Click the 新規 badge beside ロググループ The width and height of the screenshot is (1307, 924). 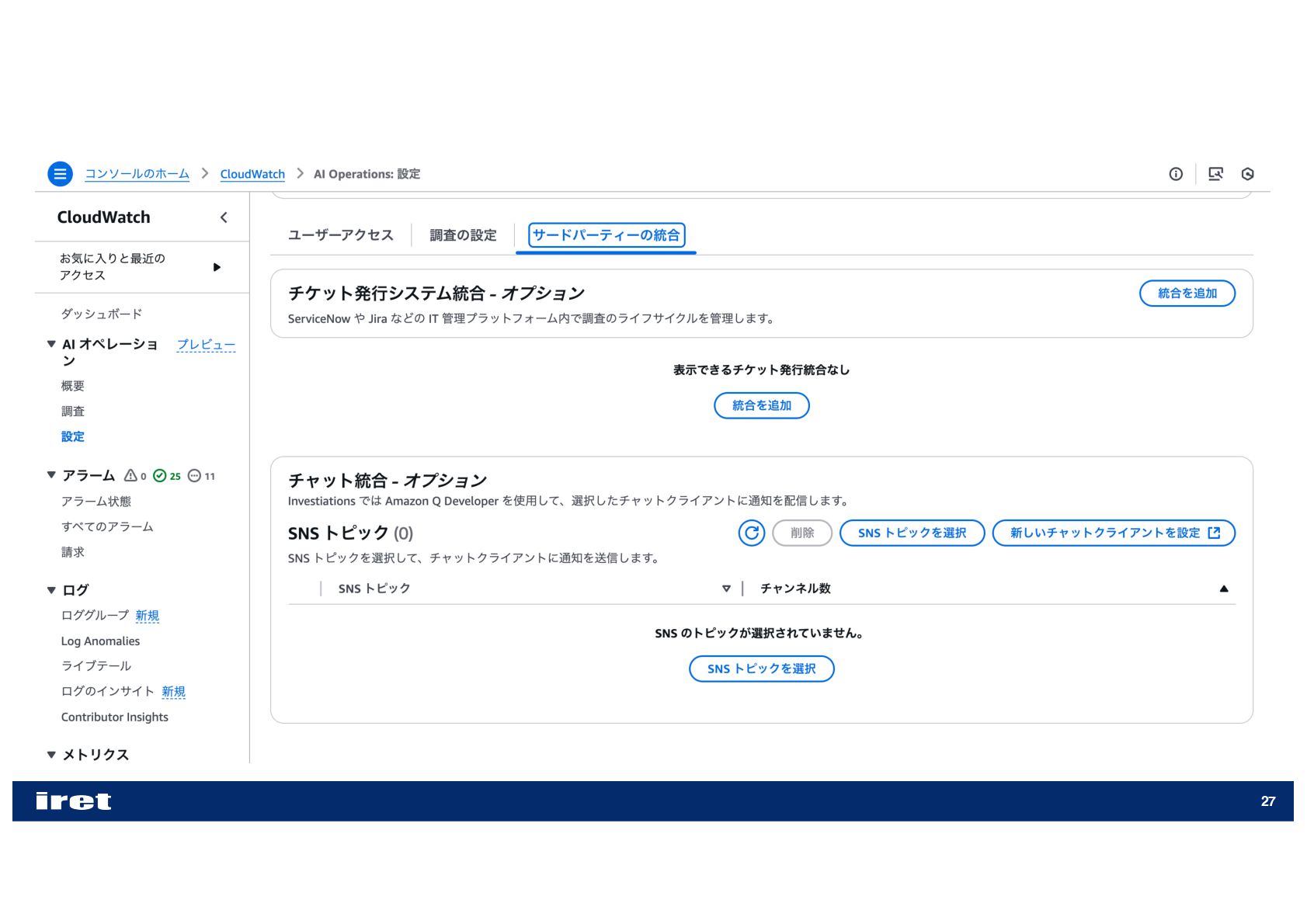[x=148, y=616]
